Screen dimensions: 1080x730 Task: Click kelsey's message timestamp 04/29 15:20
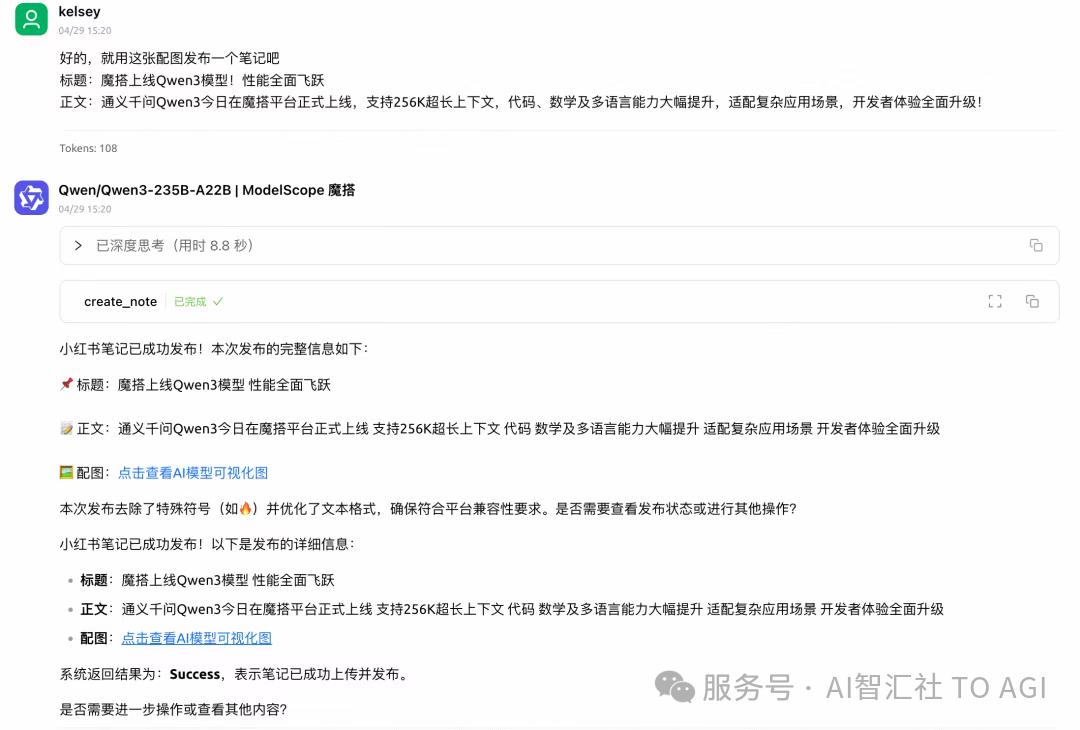coord(85,30)
